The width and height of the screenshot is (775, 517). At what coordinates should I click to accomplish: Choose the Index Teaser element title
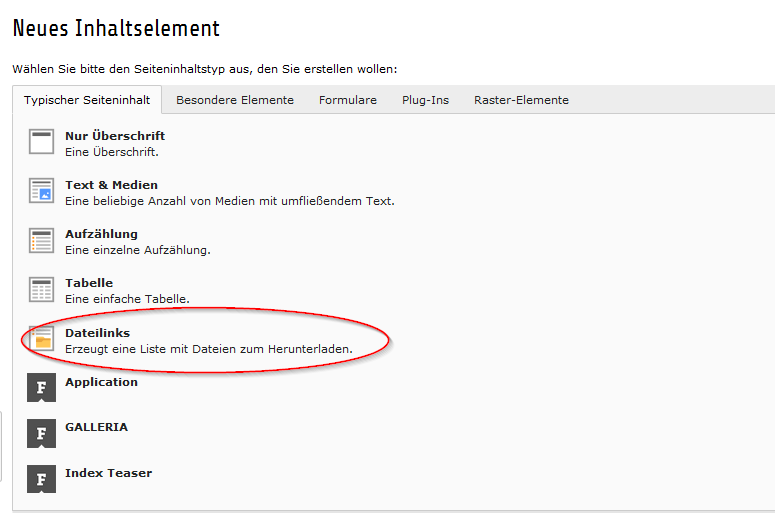[x=108, y=473]
